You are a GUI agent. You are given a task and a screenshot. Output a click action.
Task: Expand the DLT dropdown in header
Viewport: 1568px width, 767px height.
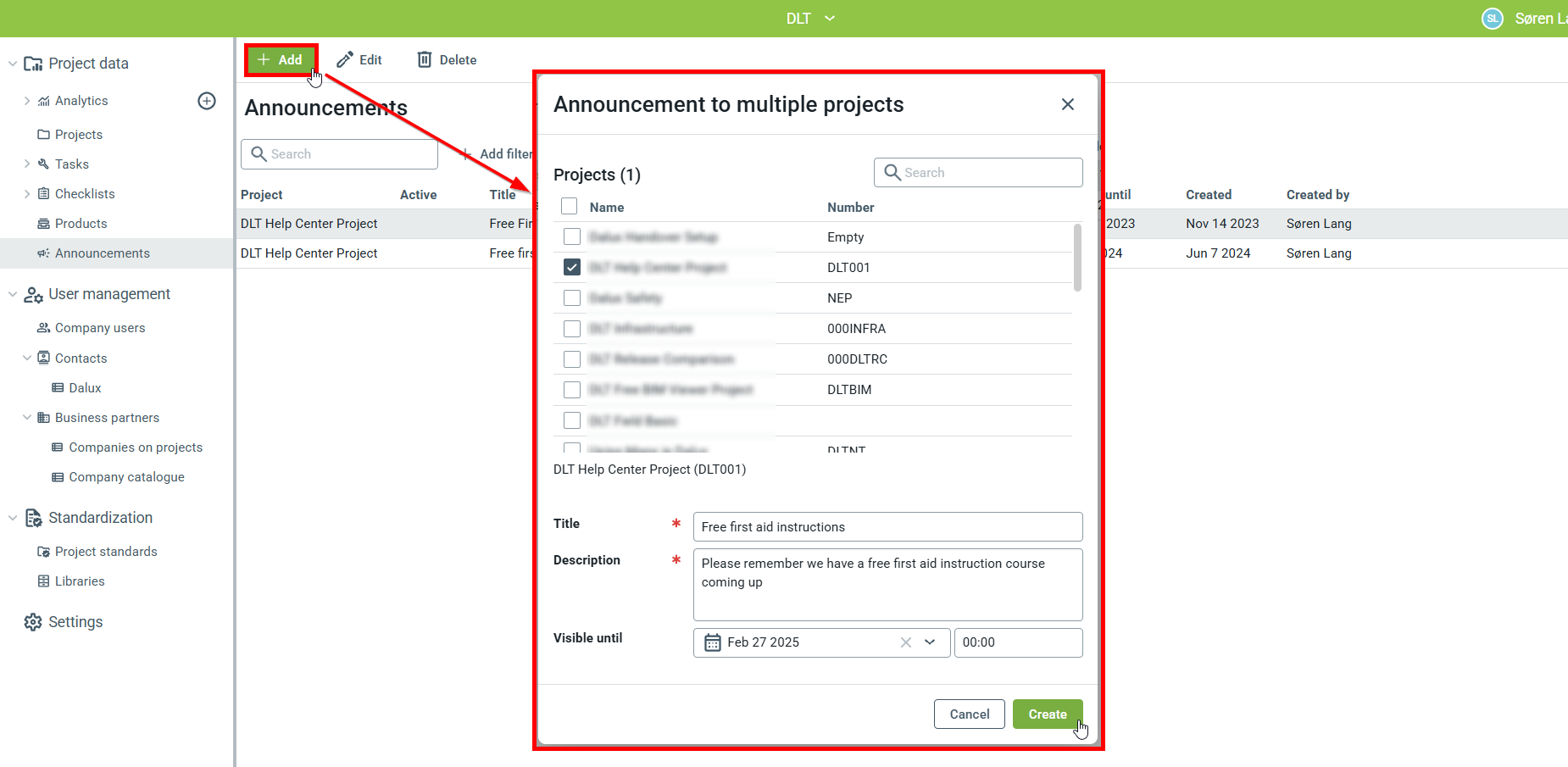830,19
